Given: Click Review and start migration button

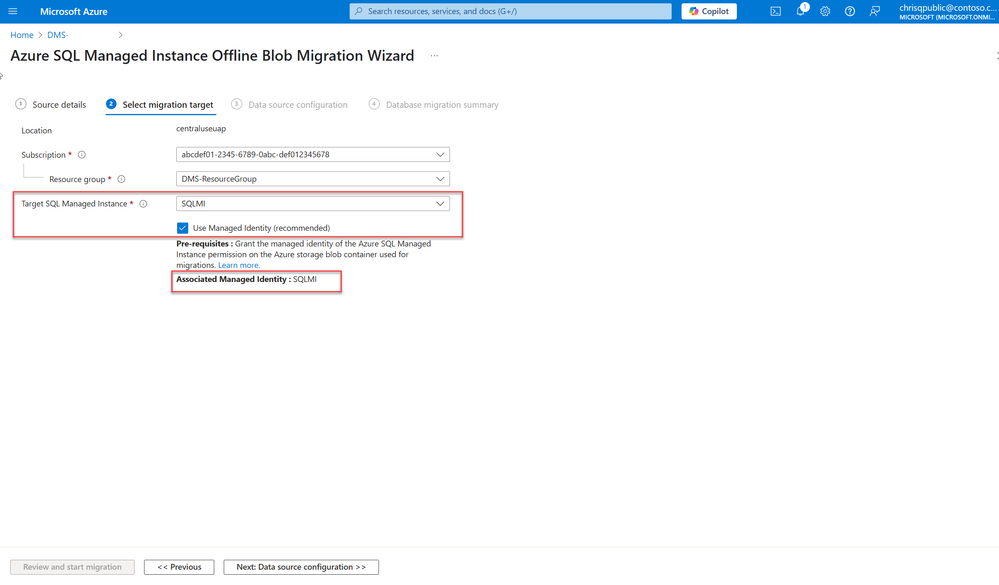Looking at the screenshot, I should coord(73,567).
